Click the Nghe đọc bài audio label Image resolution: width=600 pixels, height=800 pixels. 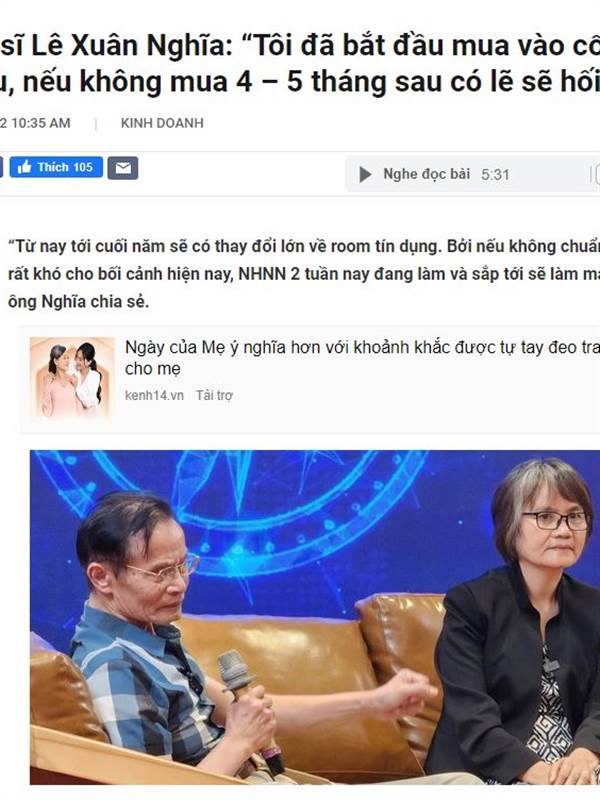[x=427, y=174]
